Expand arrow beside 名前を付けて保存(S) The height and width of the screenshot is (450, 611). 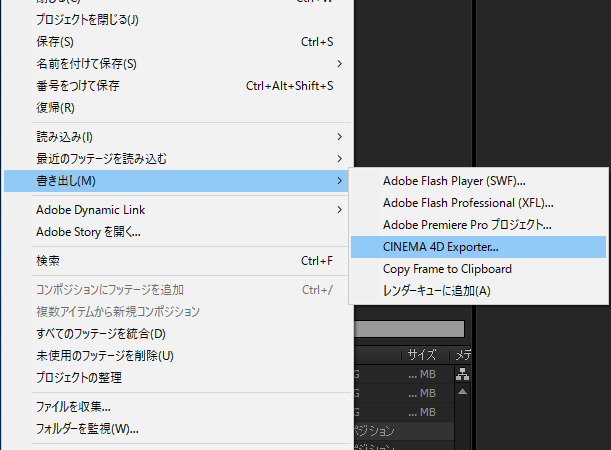pos(339,64)
